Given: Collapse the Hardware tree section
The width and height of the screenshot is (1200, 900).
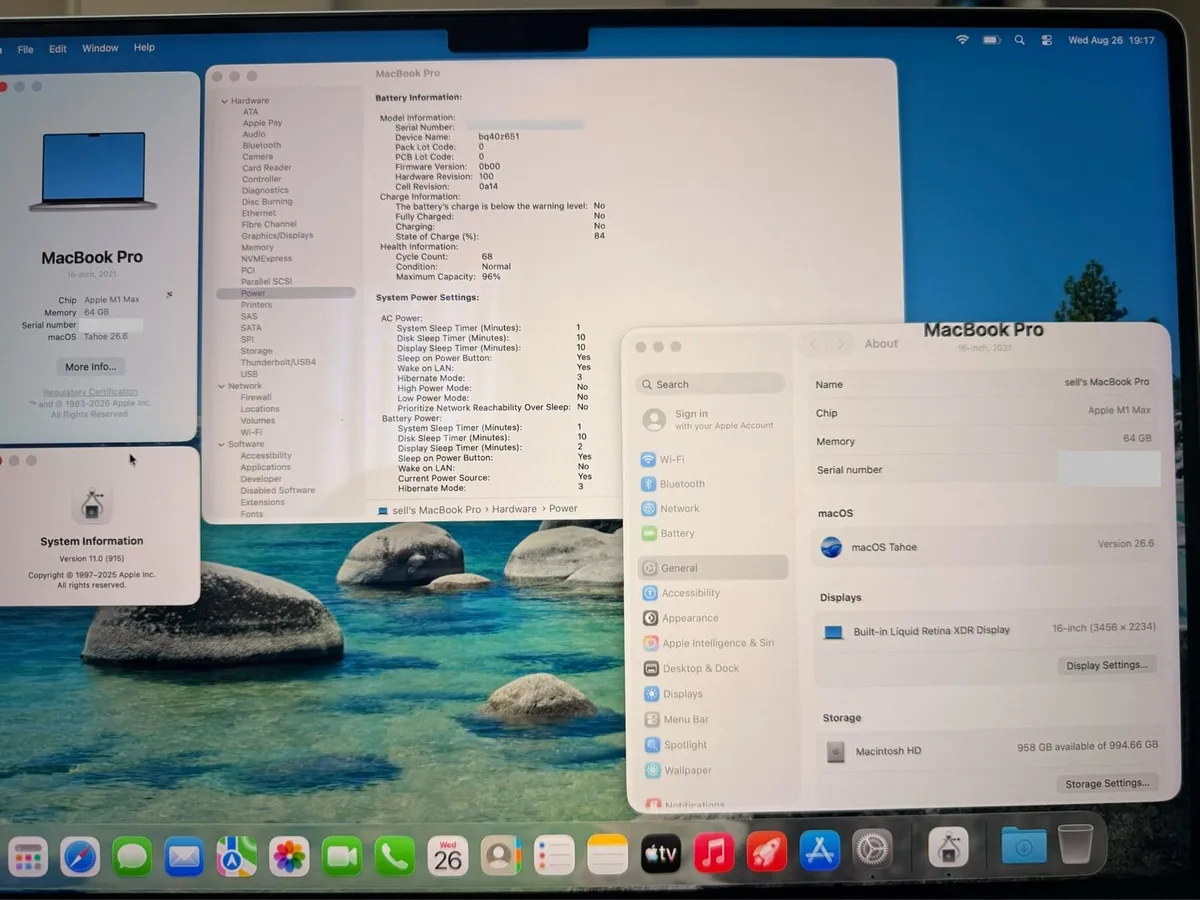Looking at the screenshot, I should (225, 101).
